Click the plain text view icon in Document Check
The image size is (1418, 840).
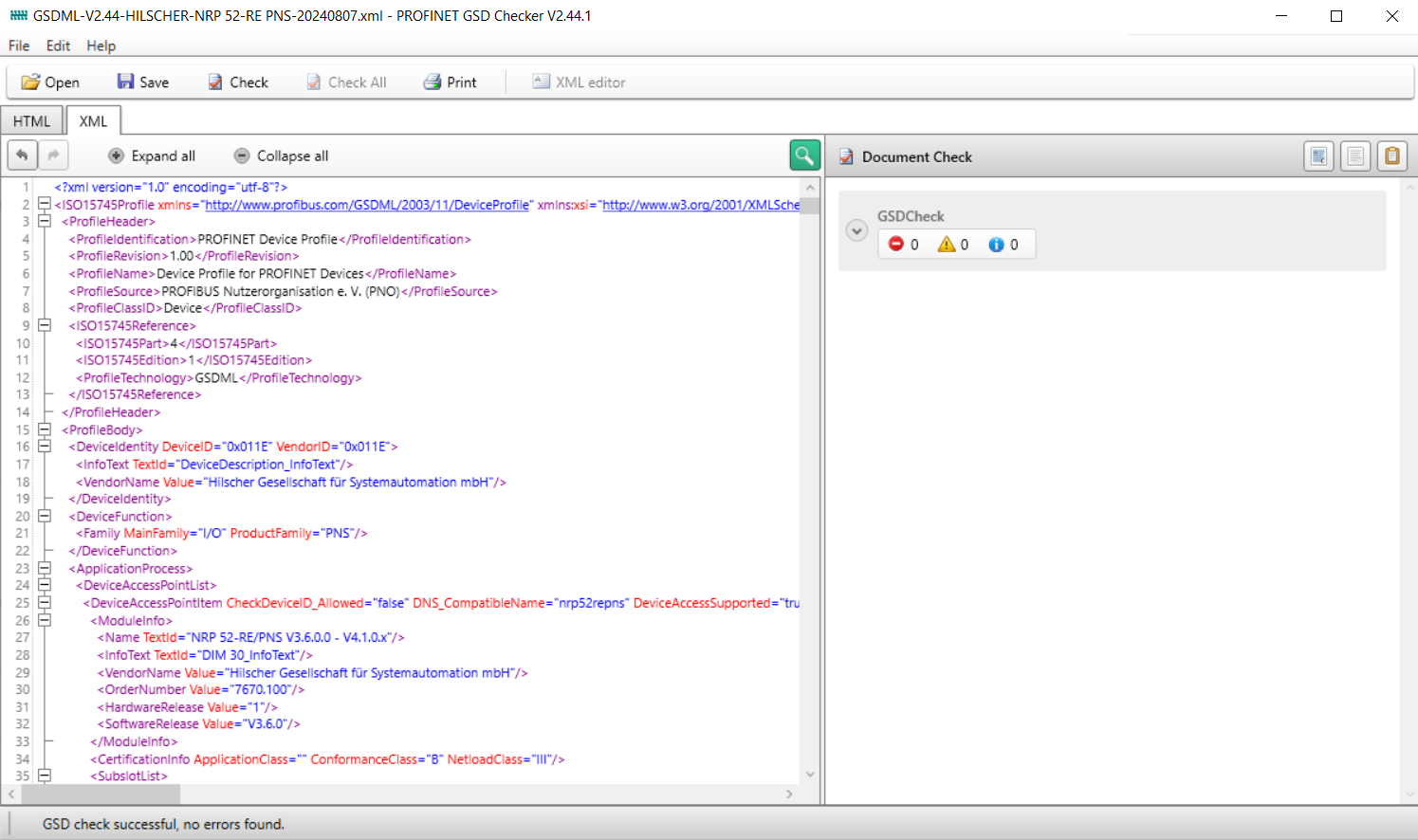click(1355, 156)
